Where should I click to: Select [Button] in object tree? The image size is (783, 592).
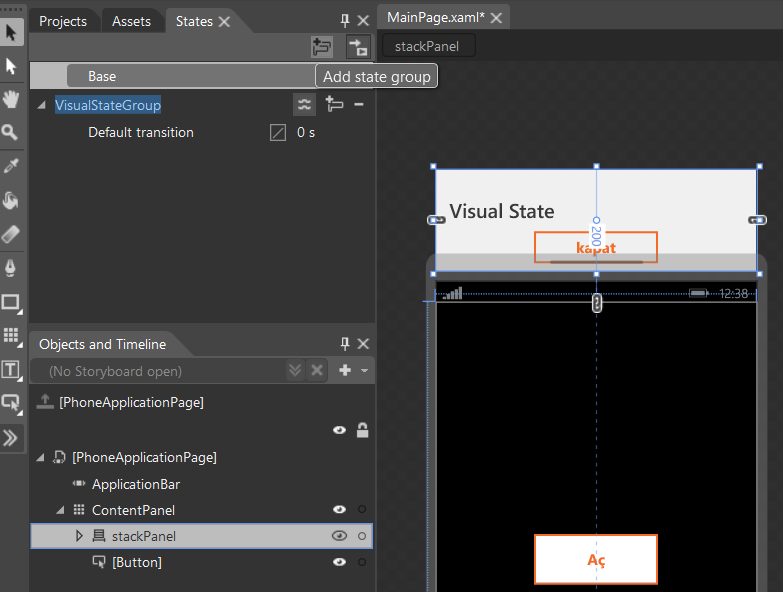(x=137, y=562)
